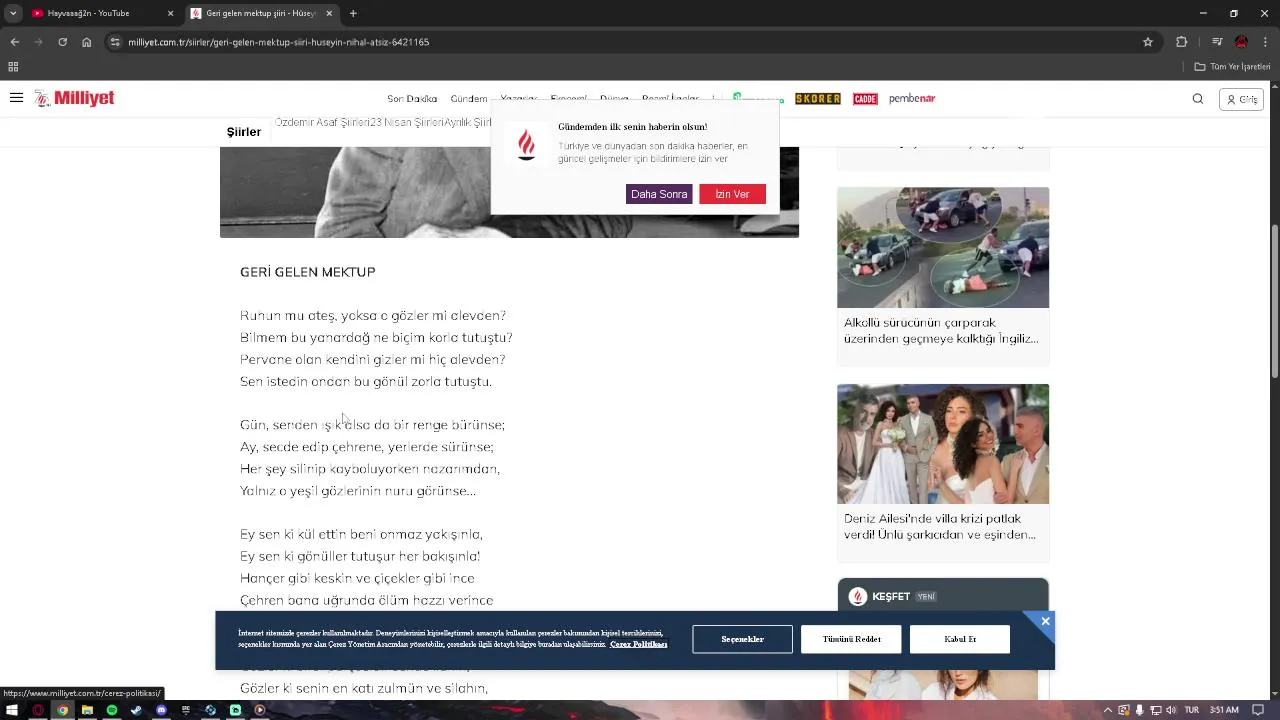Open Chrome three-dot menu
The image size is (1280, 720).
pos(1266,42)
